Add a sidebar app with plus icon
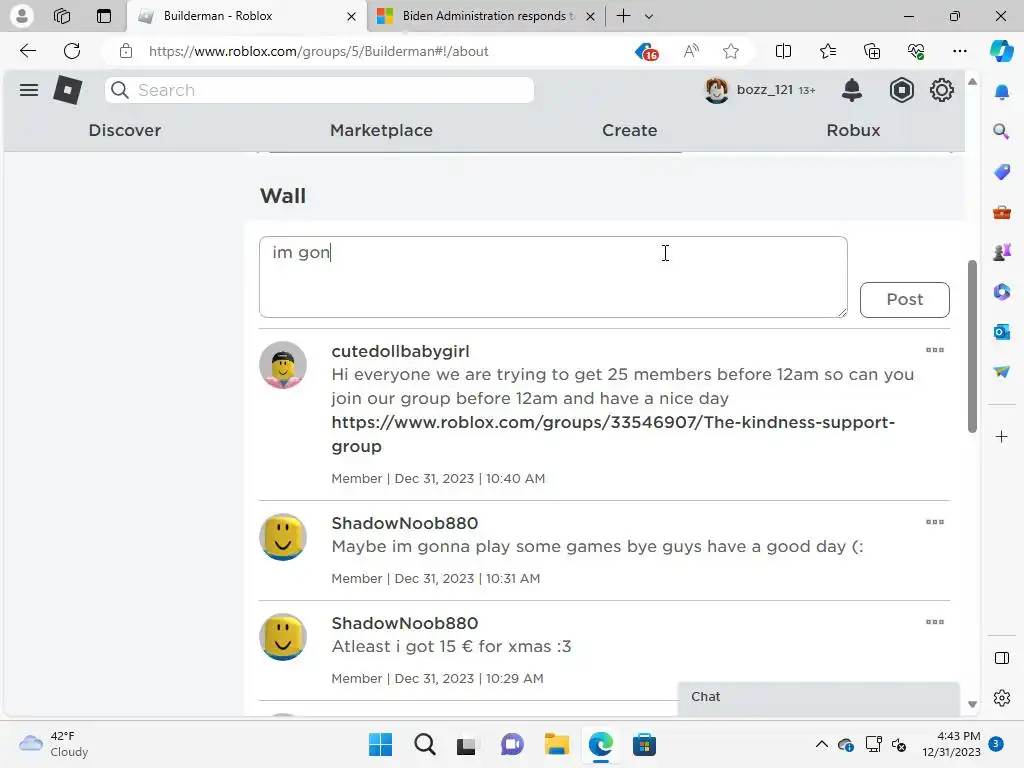This screenshot has height=768, width=1024. pyautogui.click(x=1002, y=436)
